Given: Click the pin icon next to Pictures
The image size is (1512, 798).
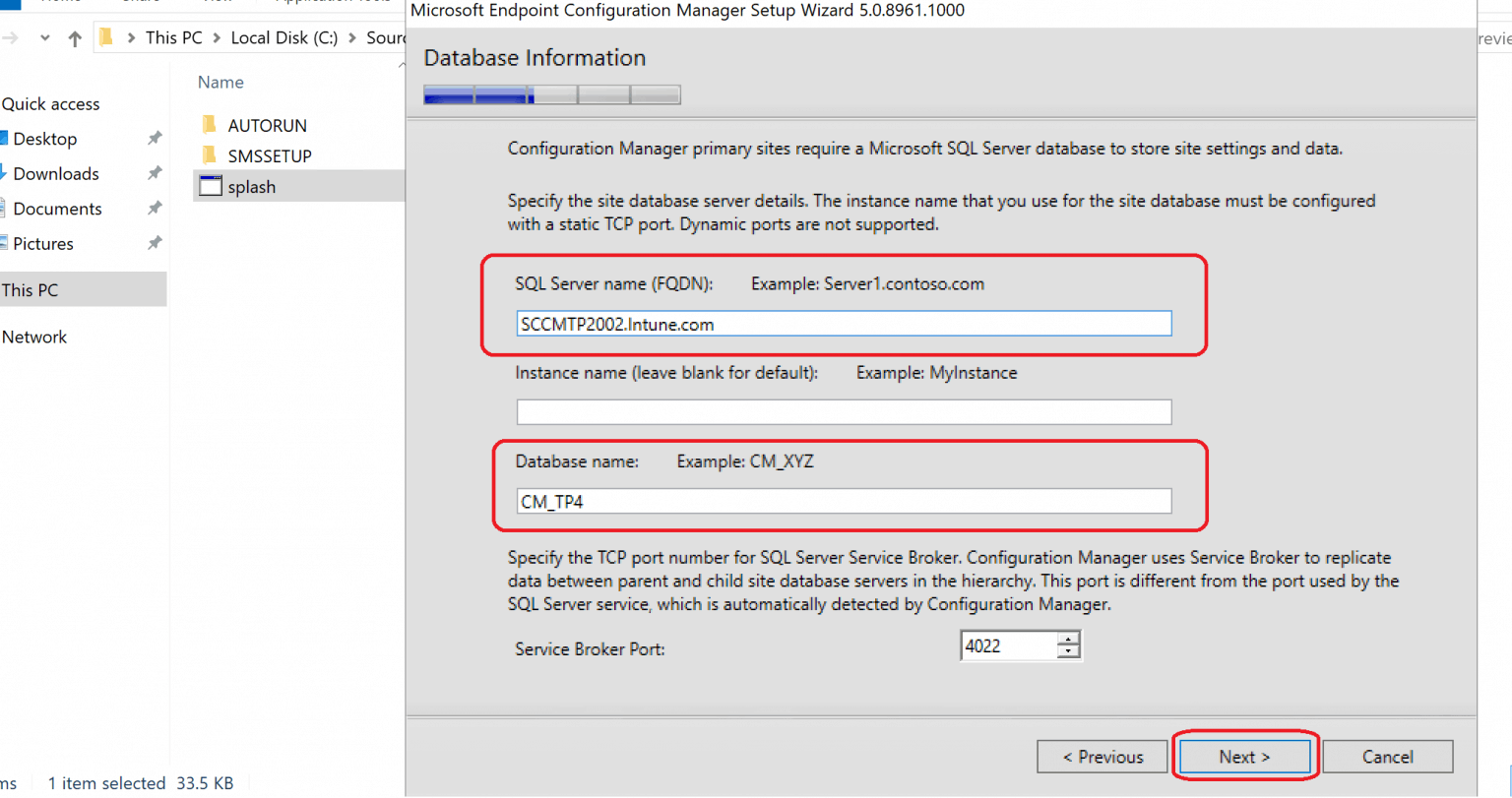Looking at the screenshot, I should pos(155,243).
